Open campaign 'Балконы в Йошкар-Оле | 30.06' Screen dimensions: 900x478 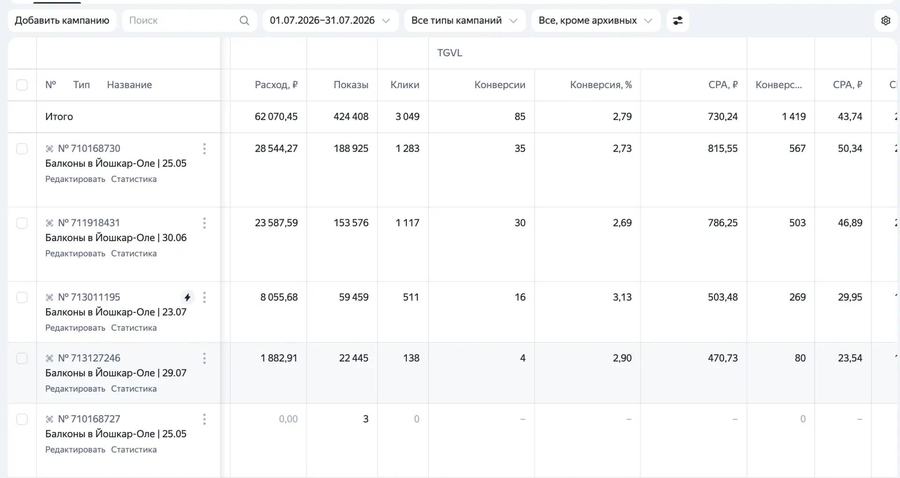pos(116,238)
